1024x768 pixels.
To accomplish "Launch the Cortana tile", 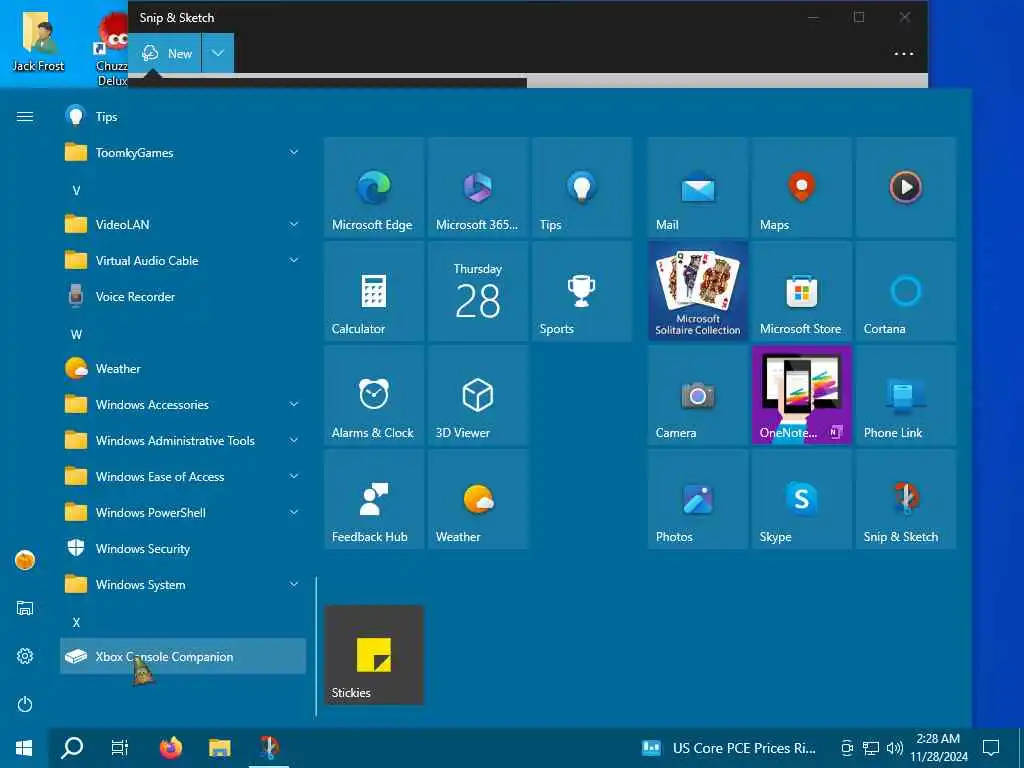I will point(905,291).
